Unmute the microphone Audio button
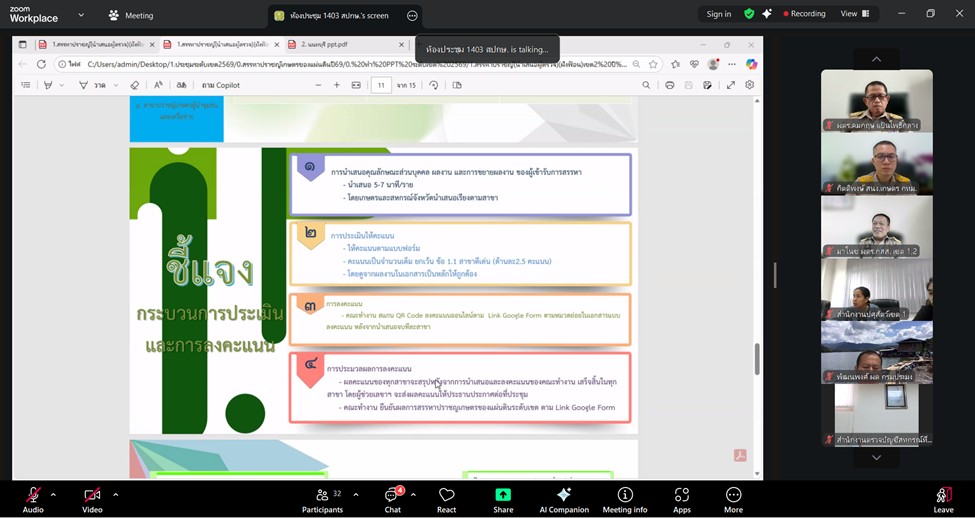 [33, 499]
